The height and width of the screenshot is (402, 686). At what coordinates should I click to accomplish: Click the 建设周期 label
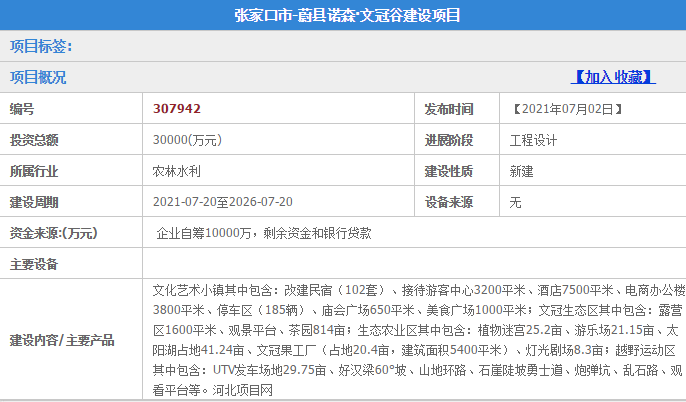(34, 202)
